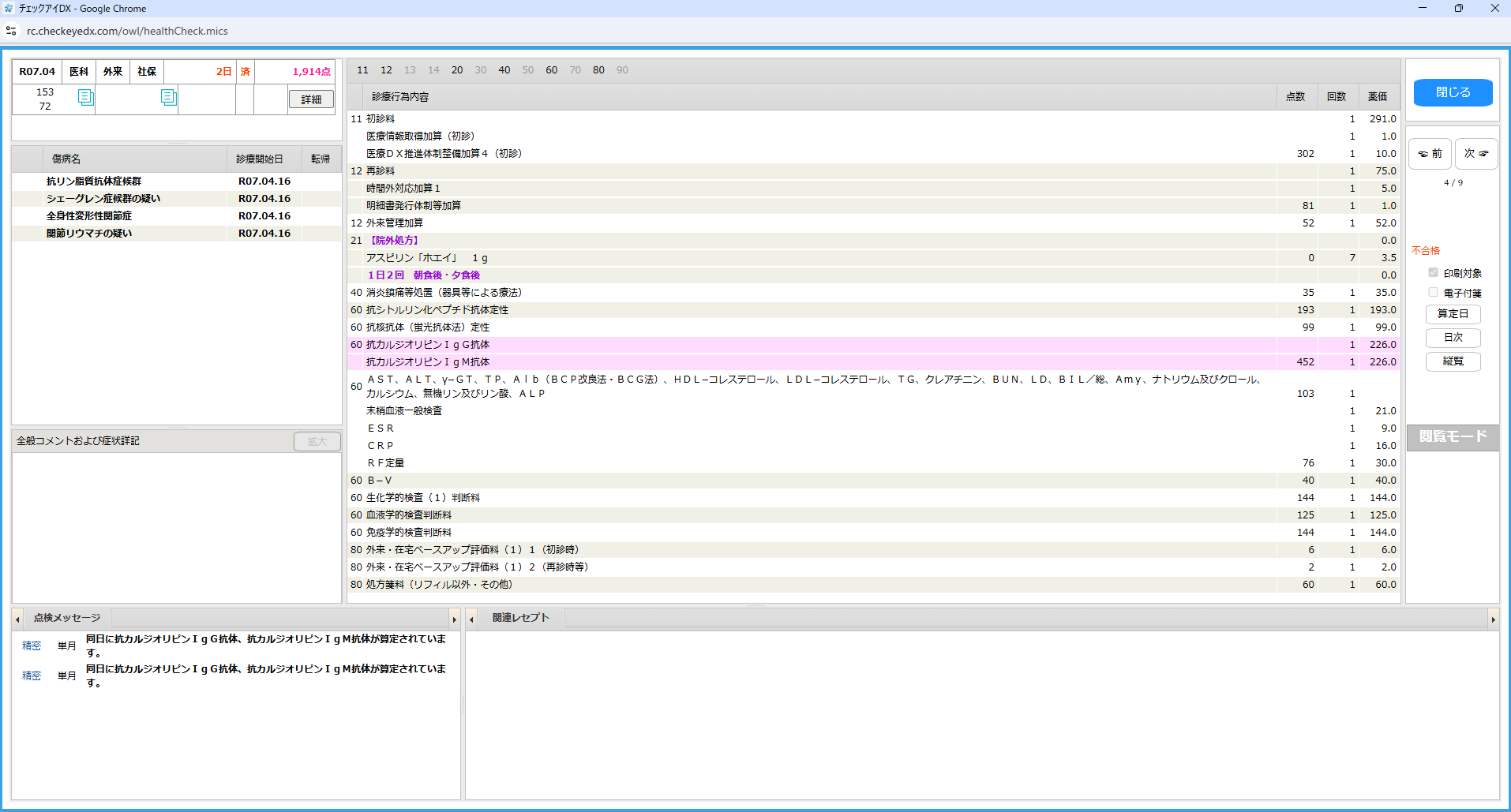Jump to section 80 tab
The width and height of the screenshot is (1511, 812).
pos(599,70)
